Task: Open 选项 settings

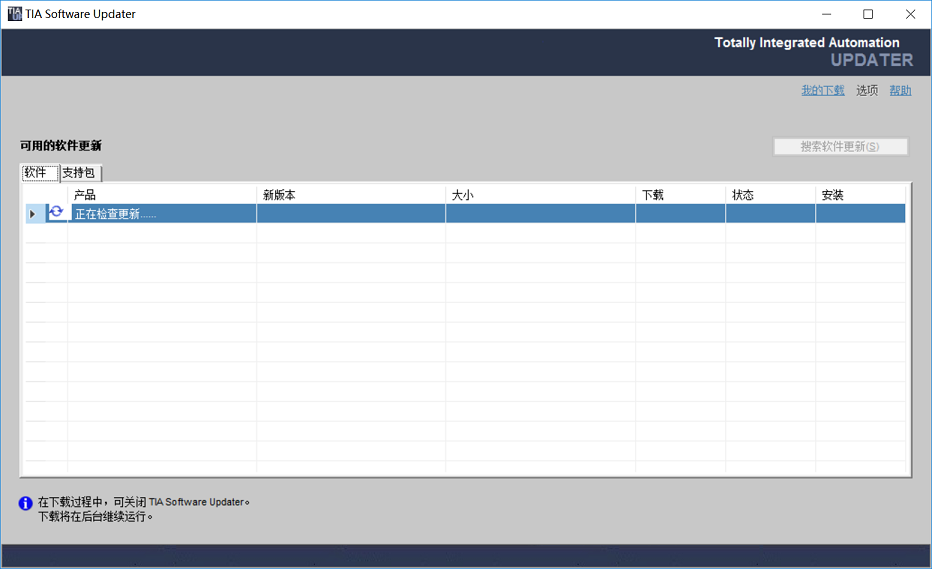Action: tap(867, 91)
